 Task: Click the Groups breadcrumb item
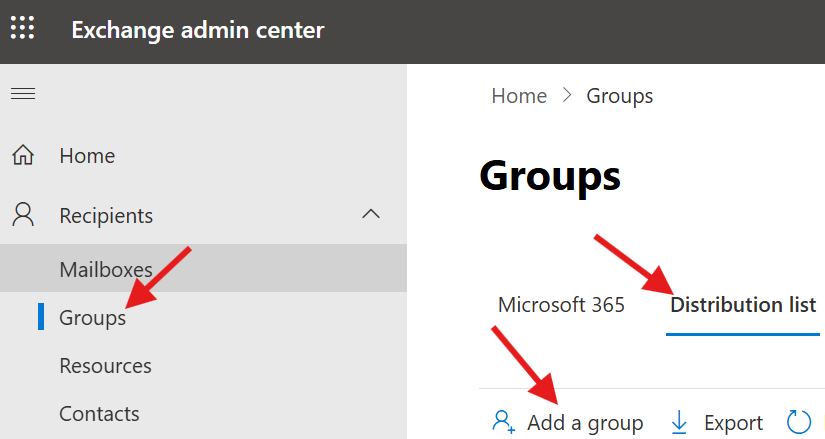pyautogui.click(x=619, y=96)
